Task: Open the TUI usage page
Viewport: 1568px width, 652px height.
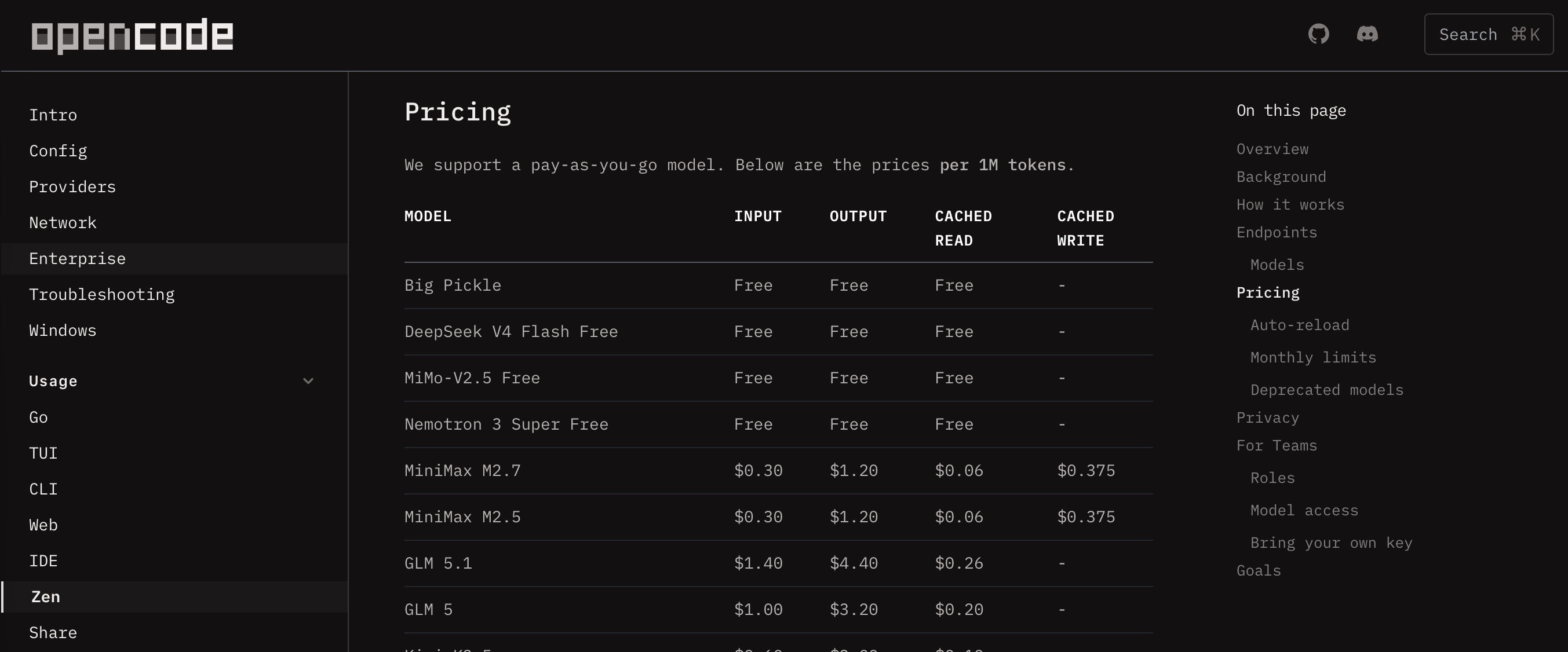Action: pyautogui.click(x=43, y=453)
